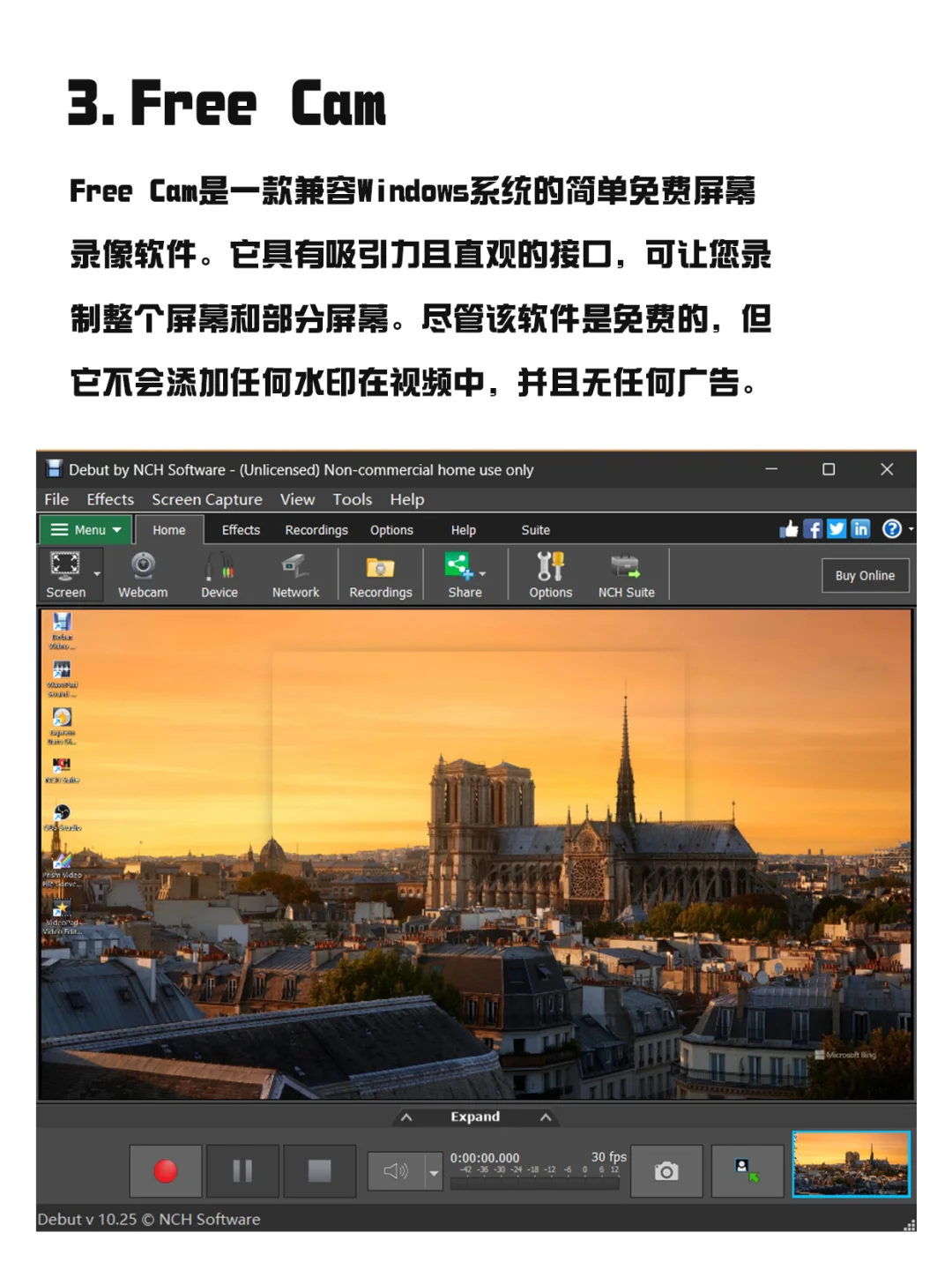The image size is (952, 1270).
Task: Click the Twitter share icon
Action: pos(837,528)
